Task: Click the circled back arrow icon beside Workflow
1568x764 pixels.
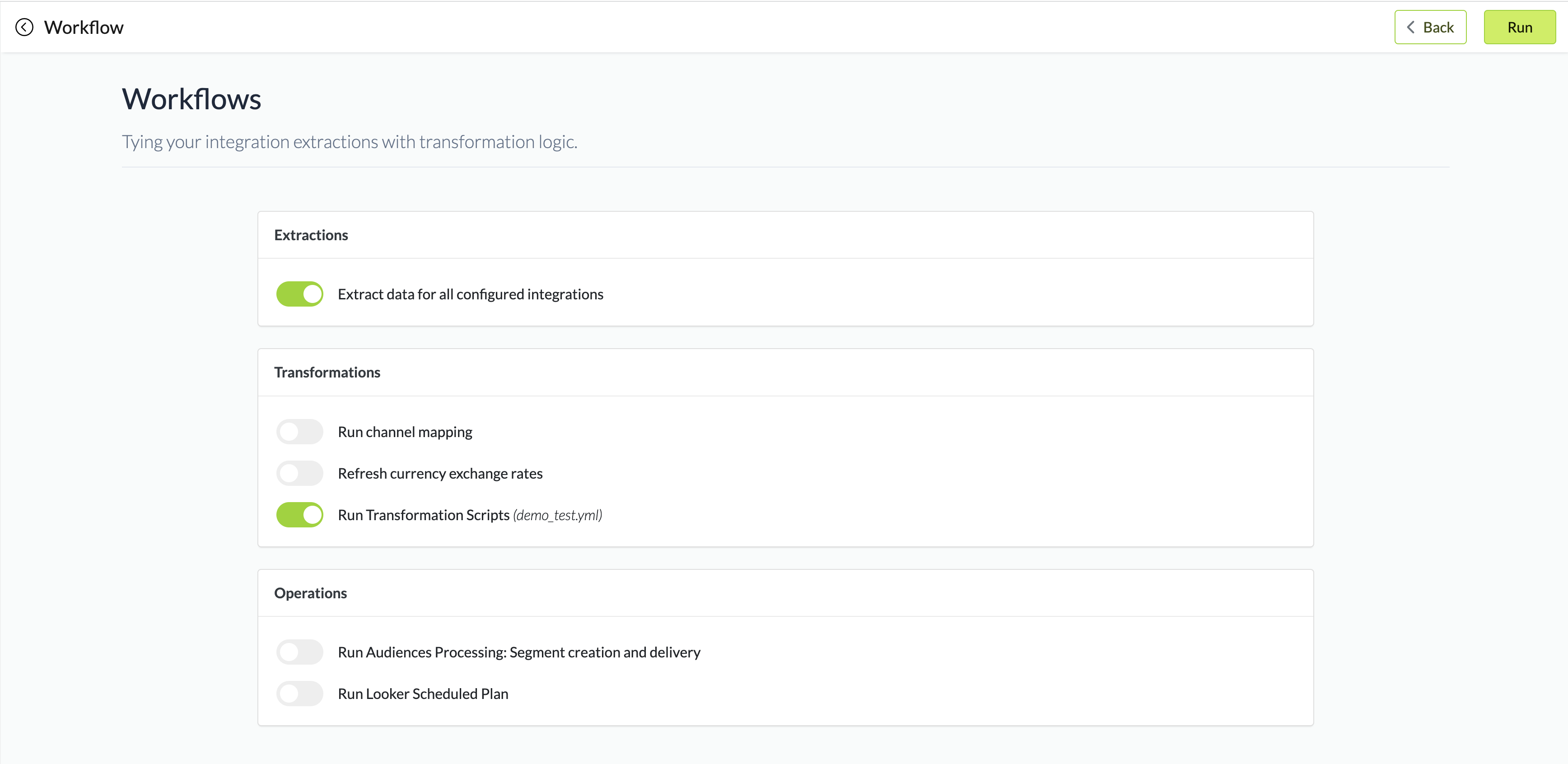Action: click(x=24, y=28)
